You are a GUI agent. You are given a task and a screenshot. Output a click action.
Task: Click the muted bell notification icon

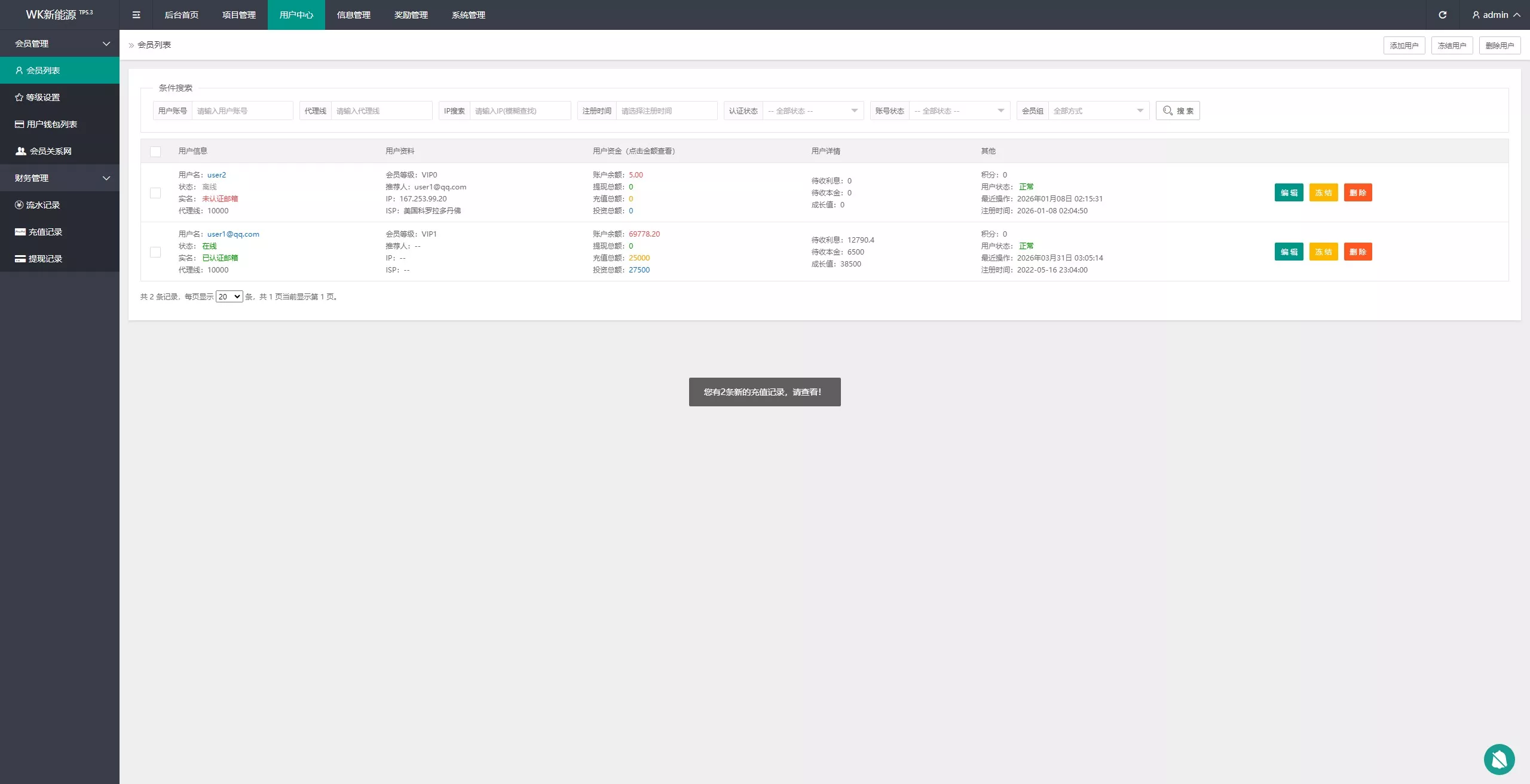[1499, 759]
